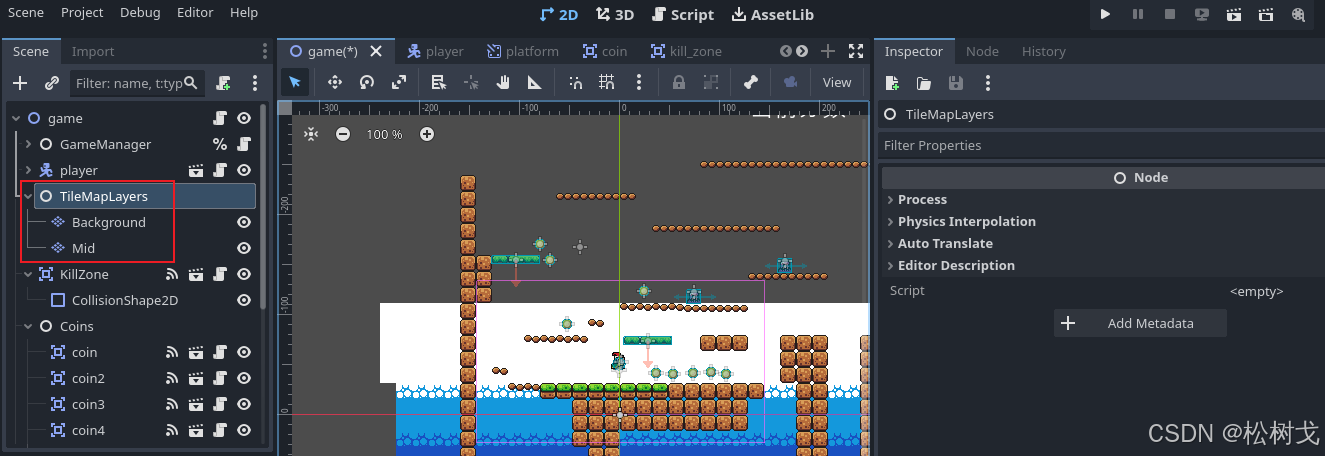Select the Select Mode arrow tool
This screenshot has height=456, width=1325.
point(295,82)
